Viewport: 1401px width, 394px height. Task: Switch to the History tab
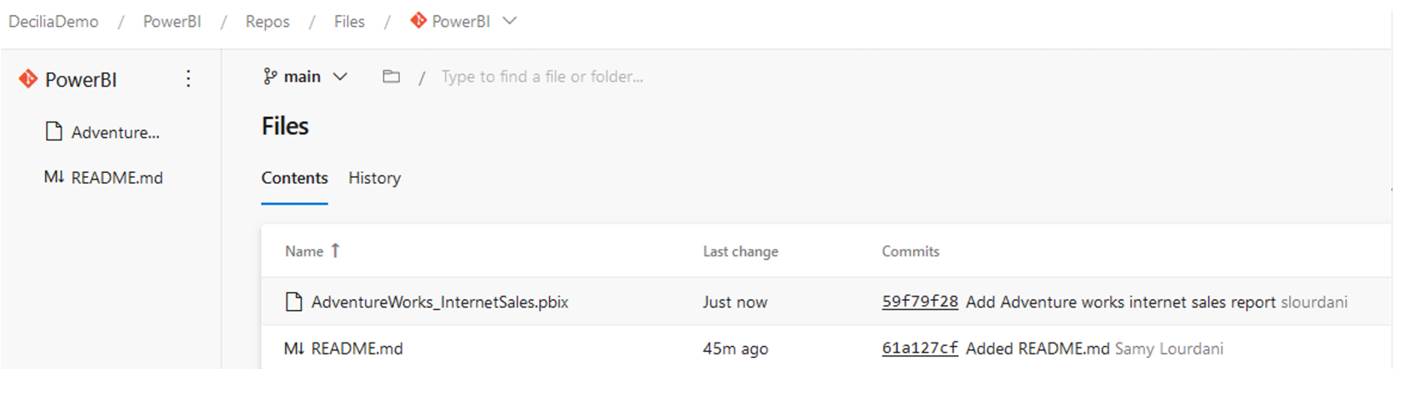click(374, 178)
